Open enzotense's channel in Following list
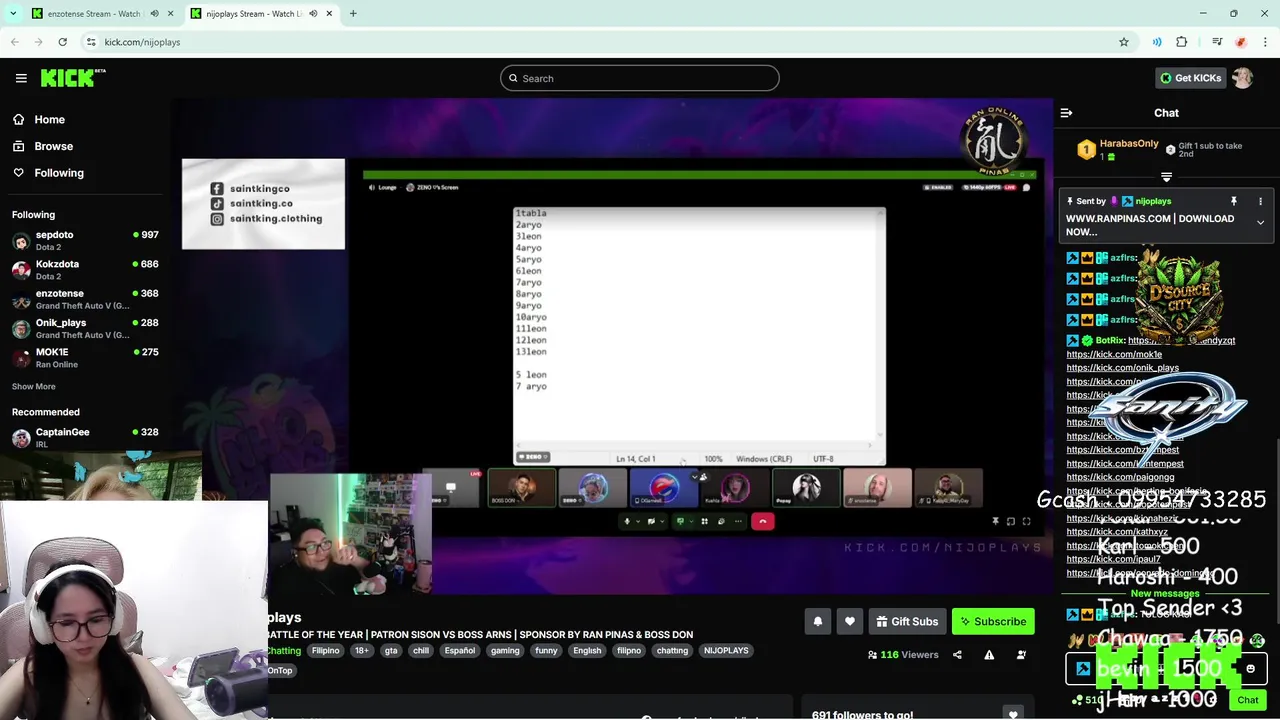 pyautogui.click(x=85, y=298)
